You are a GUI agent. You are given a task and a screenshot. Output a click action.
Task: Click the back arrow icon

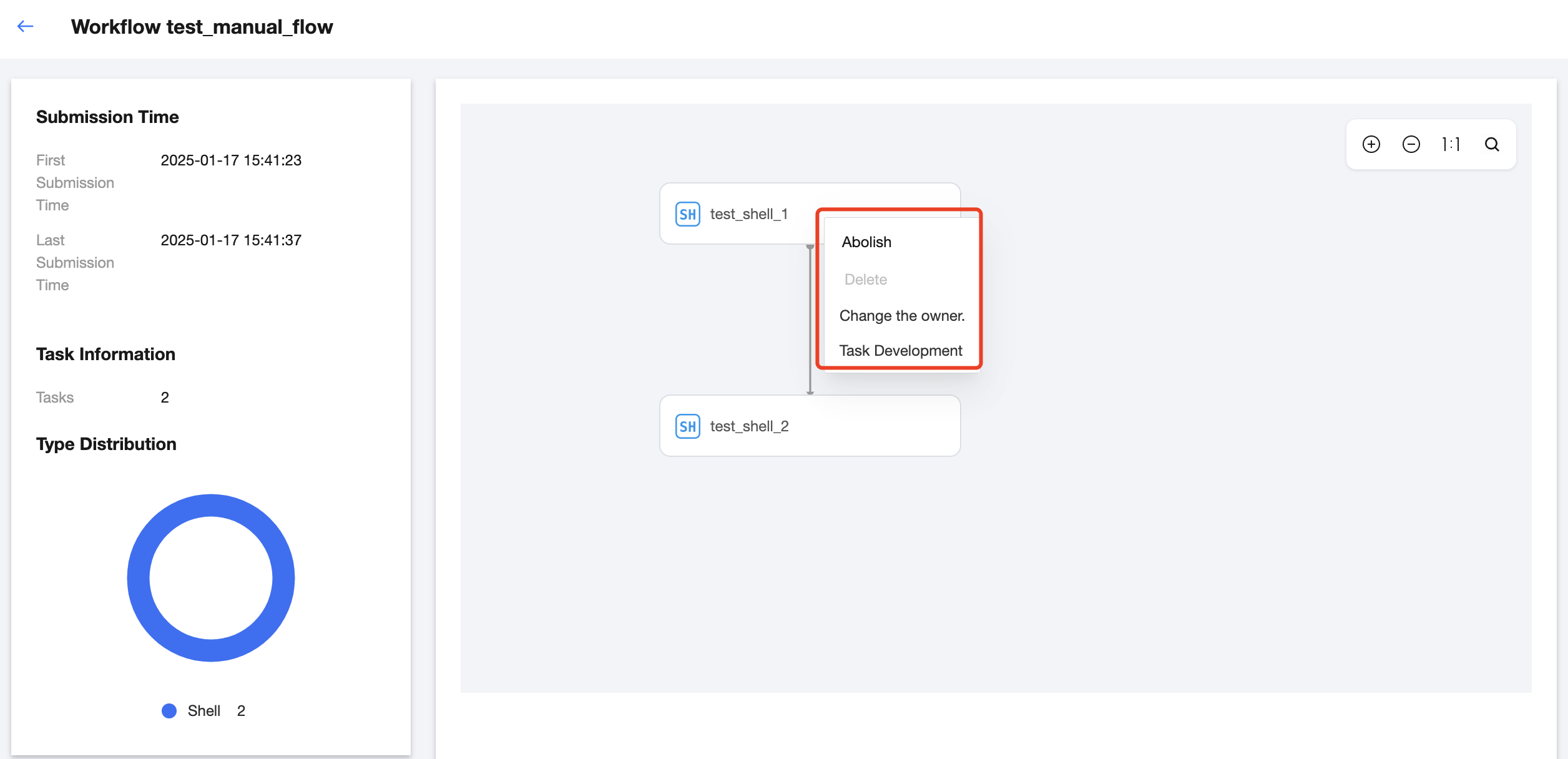point(25,26)
